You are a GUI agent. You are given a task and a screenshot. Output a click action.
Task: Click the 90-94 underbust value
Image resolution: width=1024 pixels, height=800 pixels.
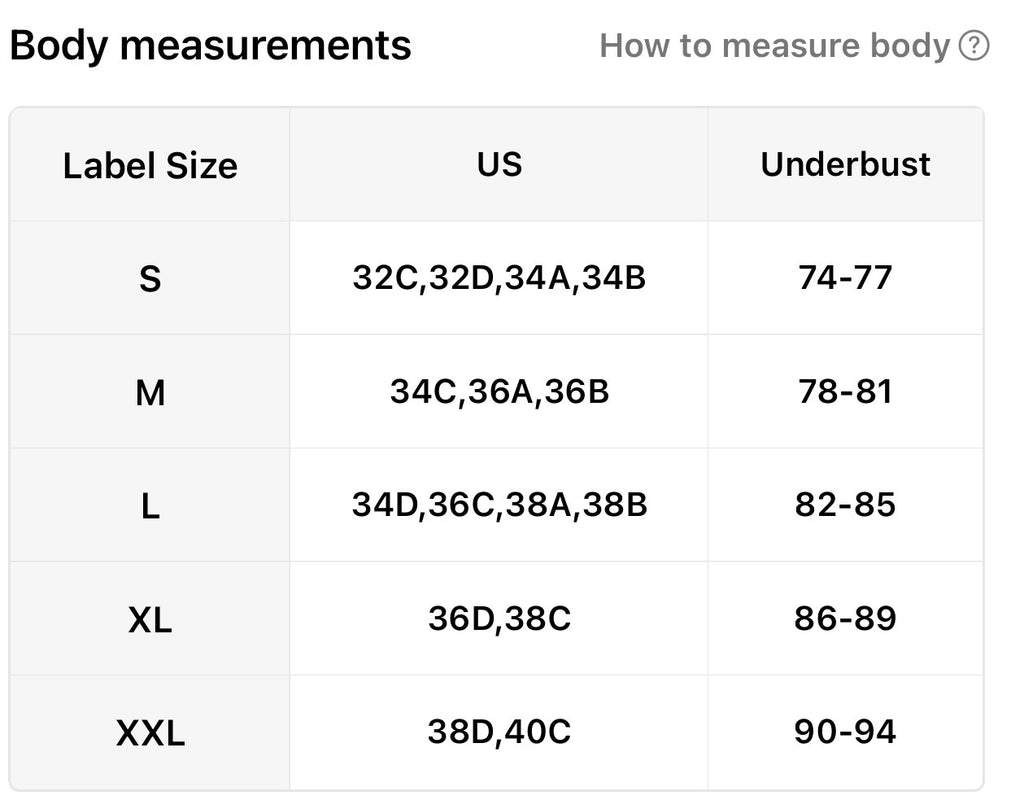point(845,732)
